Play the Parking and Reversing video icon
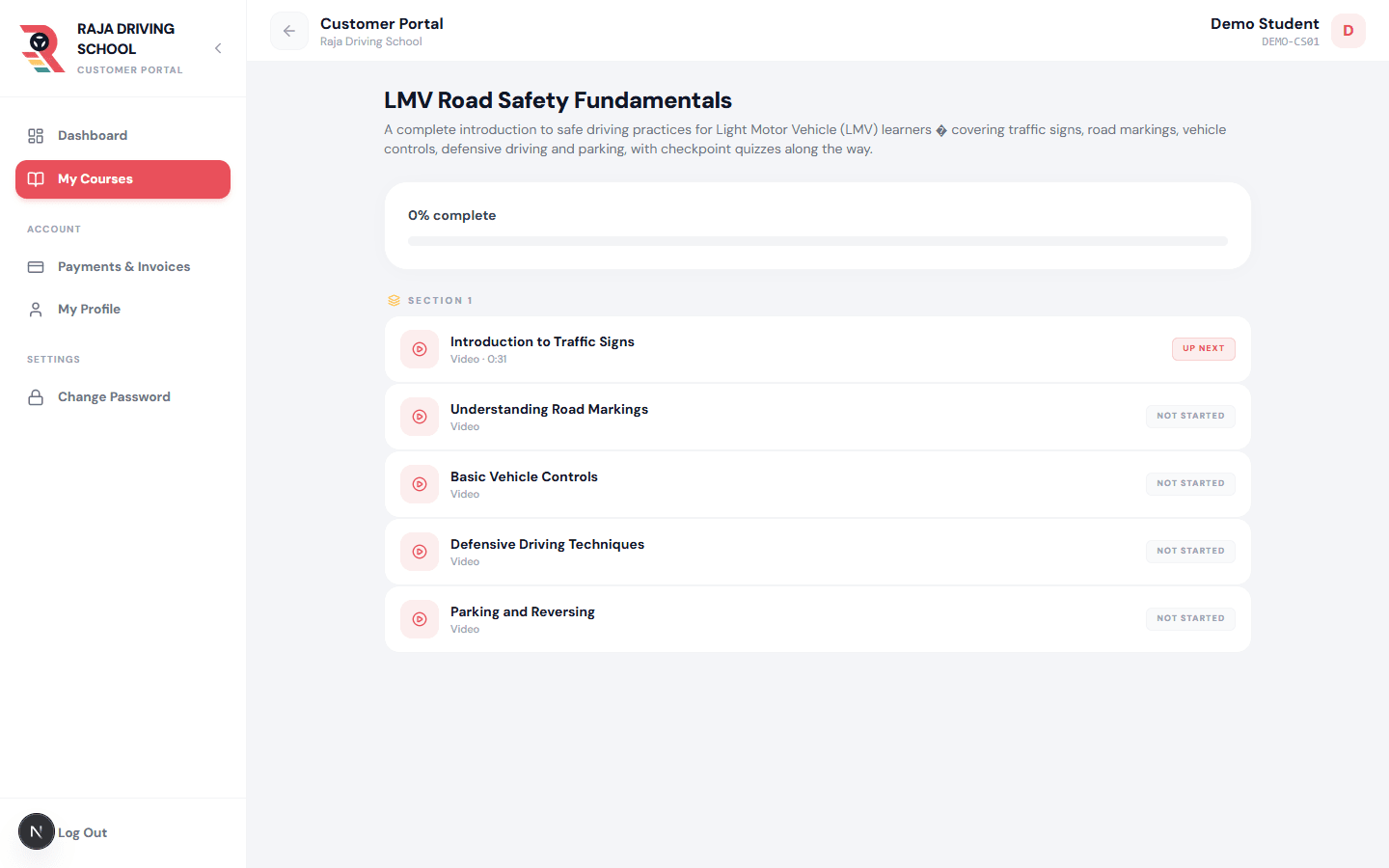This screenshot has width=1389, height=868. click(420, 619)
